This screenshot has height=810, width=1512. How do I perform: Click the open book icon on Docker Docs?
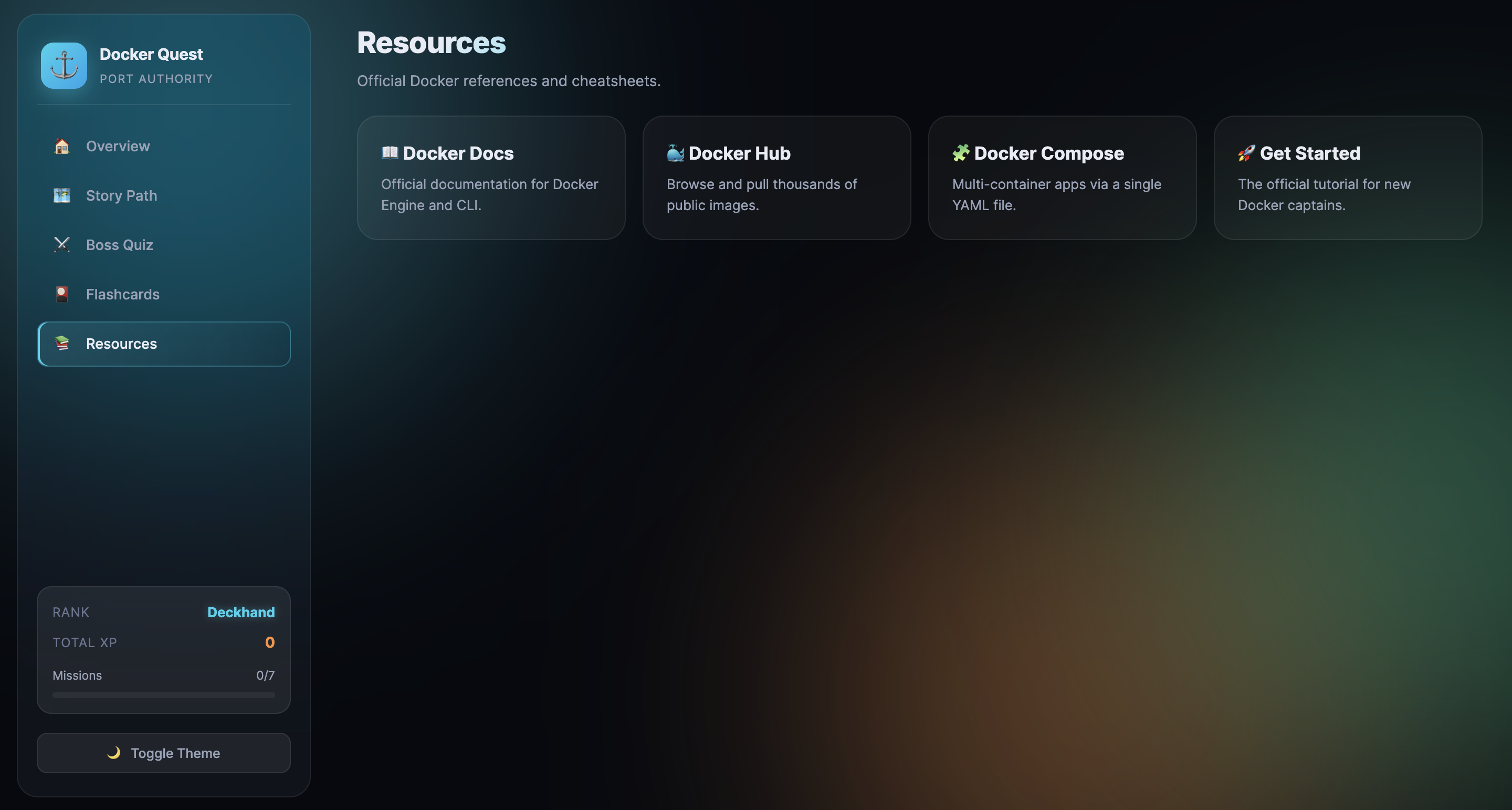[390, 153]
